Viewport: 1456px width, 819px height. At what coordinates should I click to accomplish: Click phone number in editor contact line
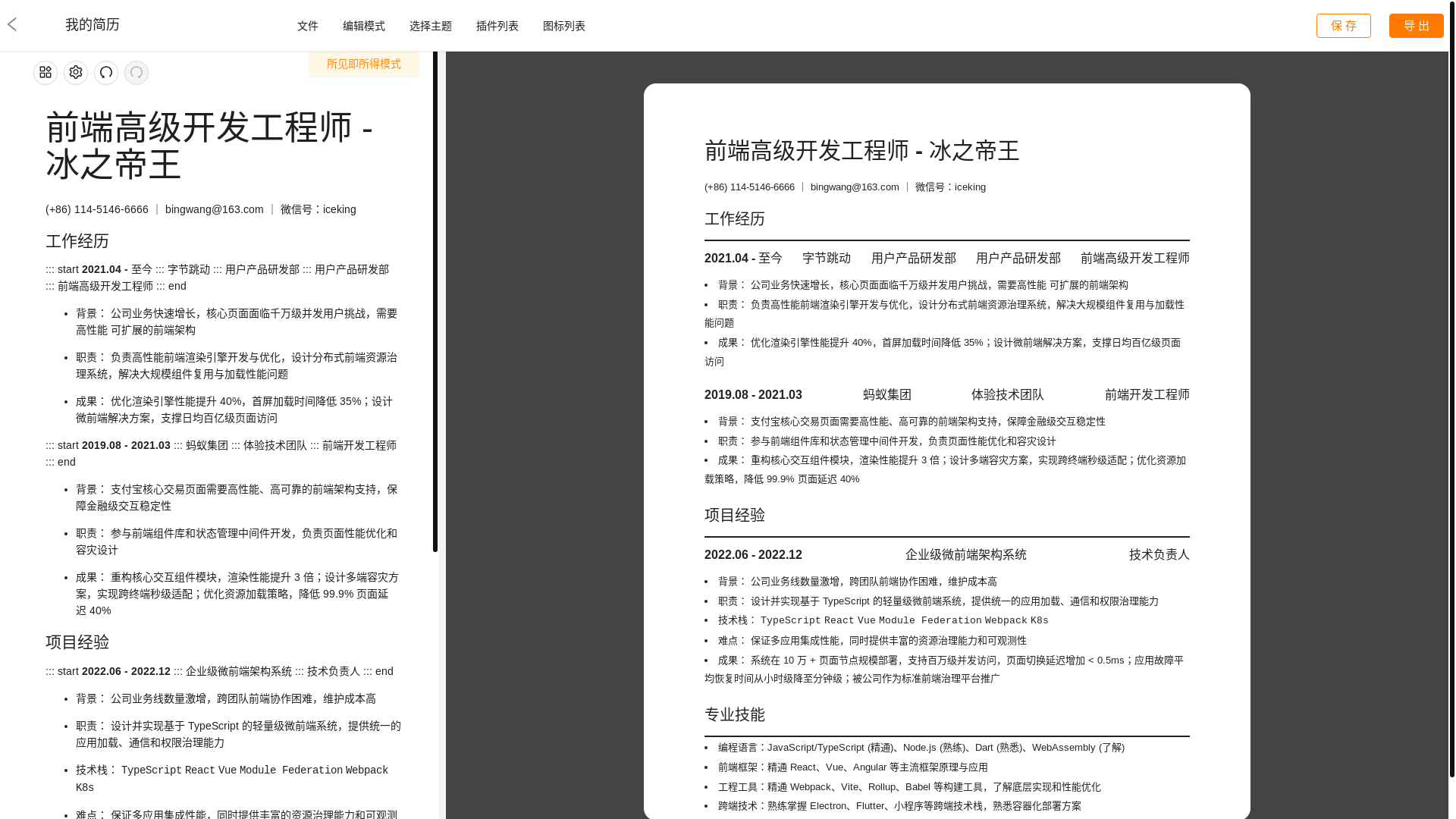click(x=97, y=209)
